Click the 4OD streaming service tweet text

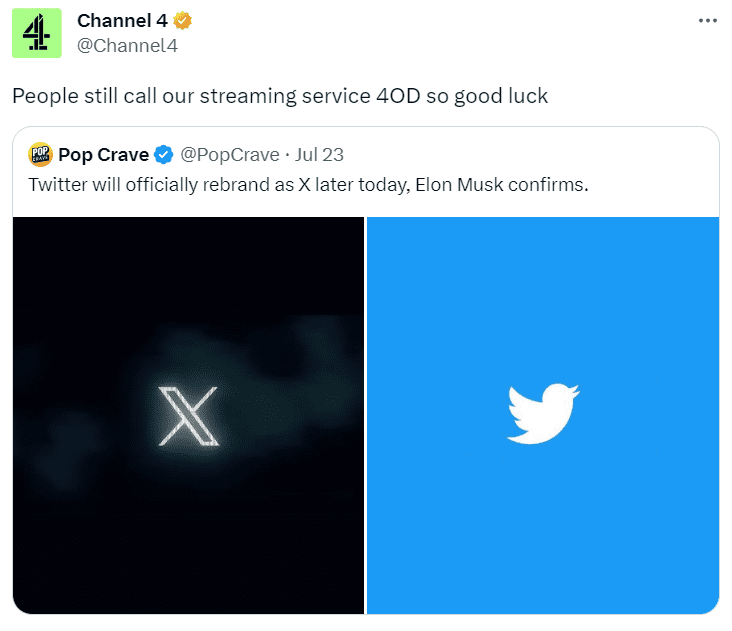point(280,96)
